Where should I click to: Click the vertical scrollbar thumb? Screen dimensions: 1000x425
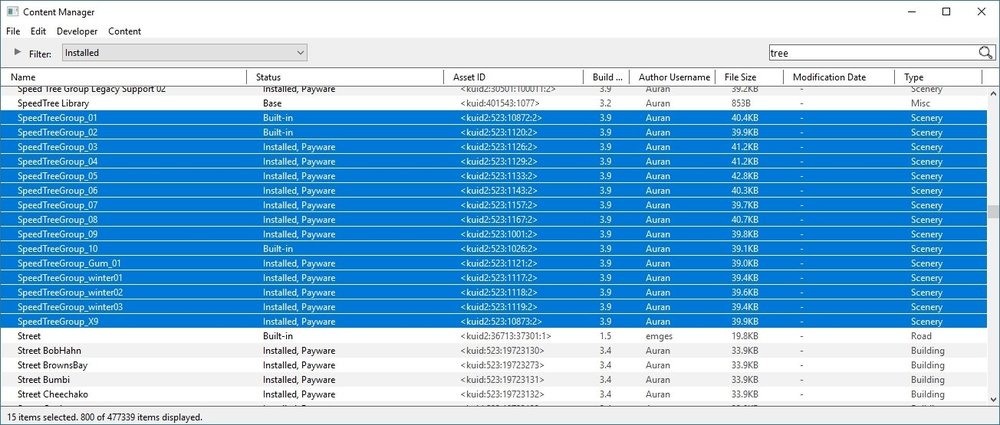click(993, 211)
